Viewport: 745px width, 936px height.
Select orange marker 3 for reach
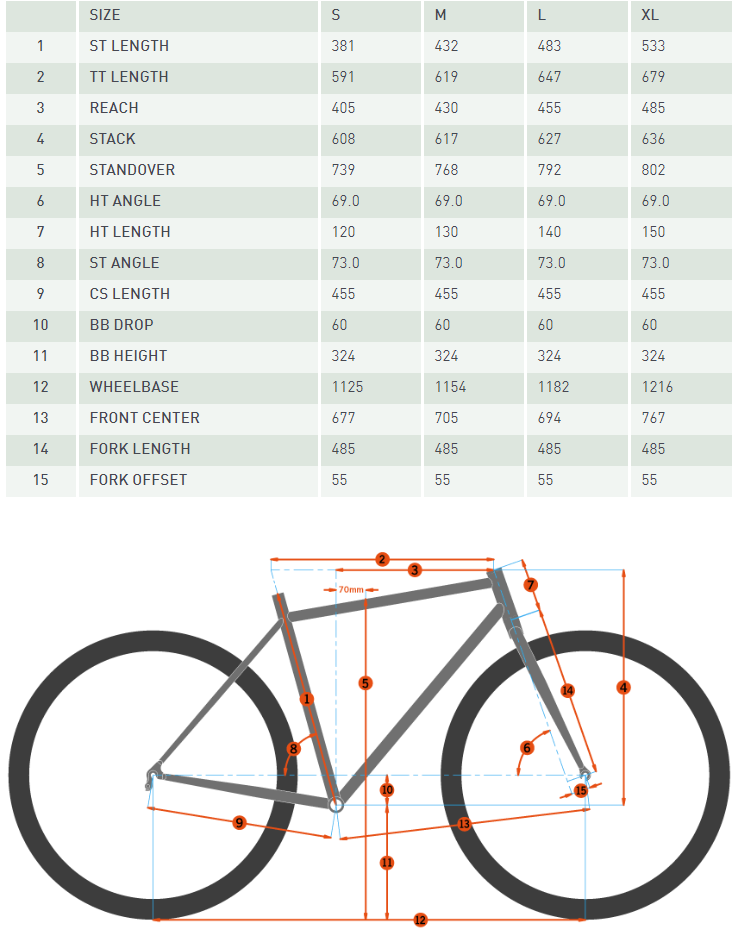pyautogui.click(x=415, y=570)
